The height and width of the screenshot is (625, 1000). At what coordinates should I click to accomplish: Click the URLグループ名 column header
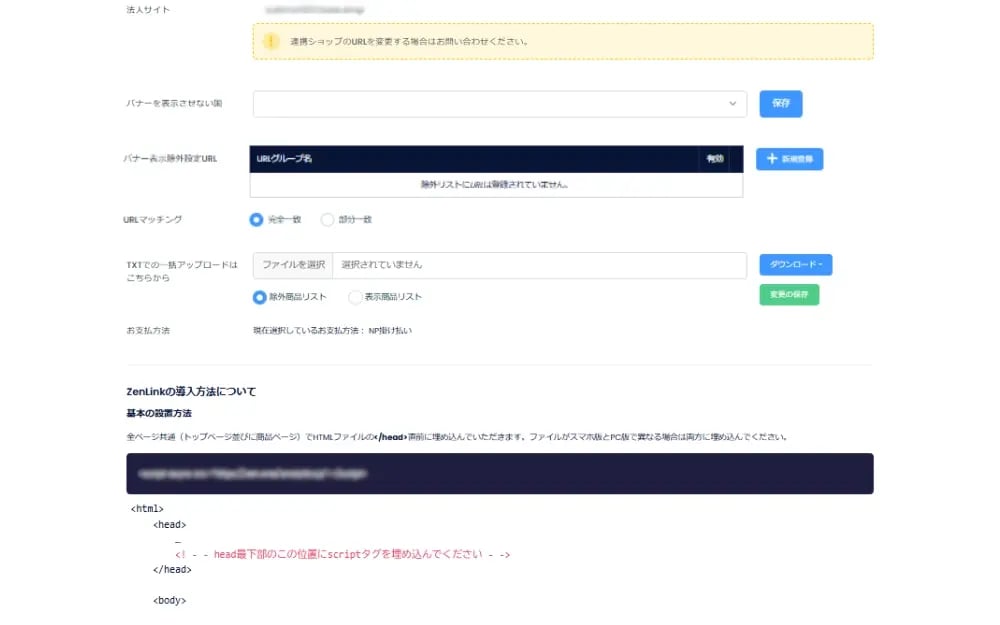tap(285, 159)
